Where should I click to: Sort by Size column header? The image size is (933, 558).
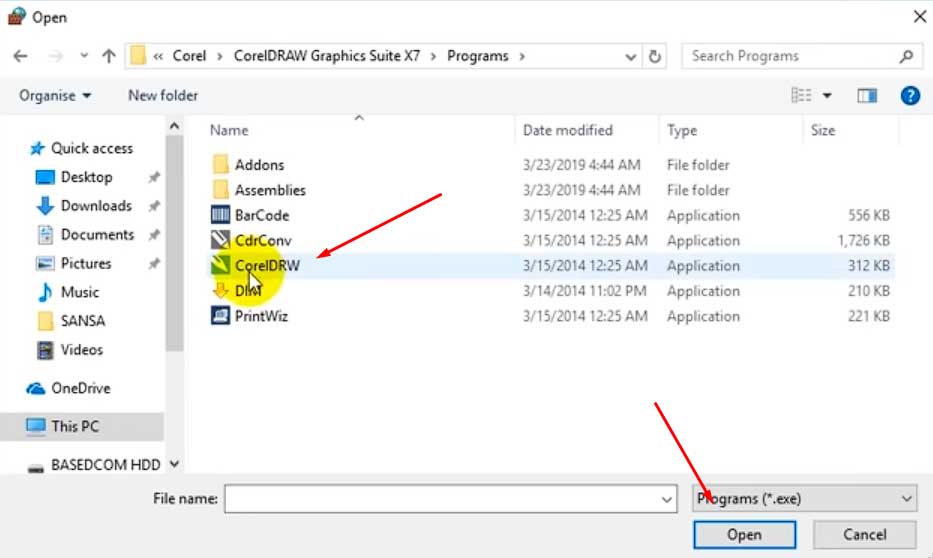(x=823, y=130)
